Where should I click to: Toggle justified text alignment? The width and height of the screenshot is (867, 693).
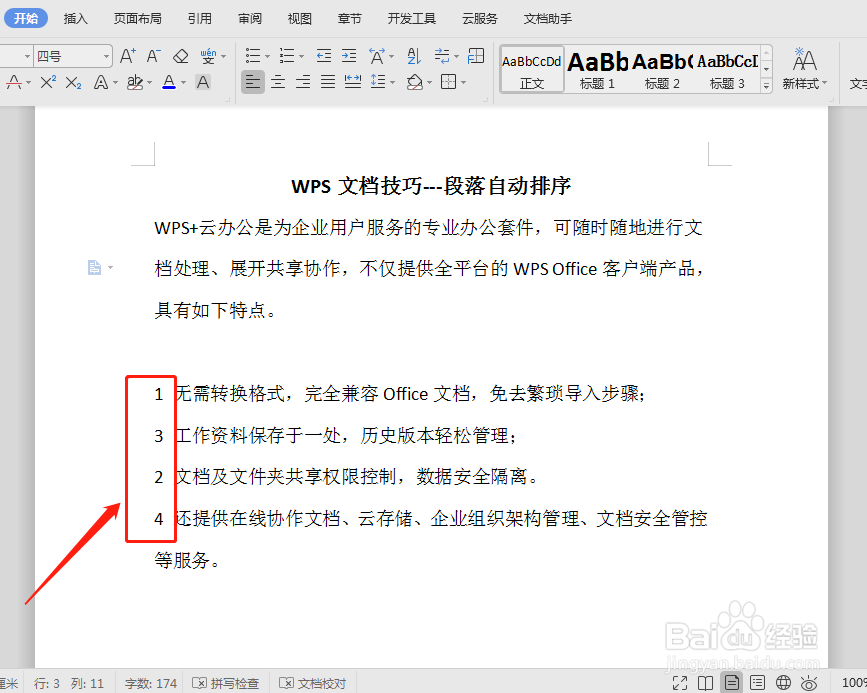point(328,82)
